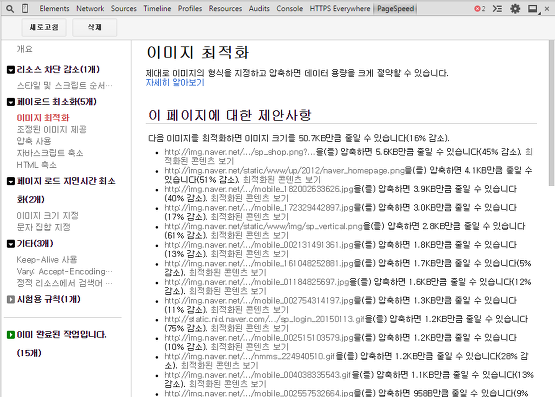Open the sp_shop.png image link
This screenshot has height=397, width=555.
click(240, 152)
